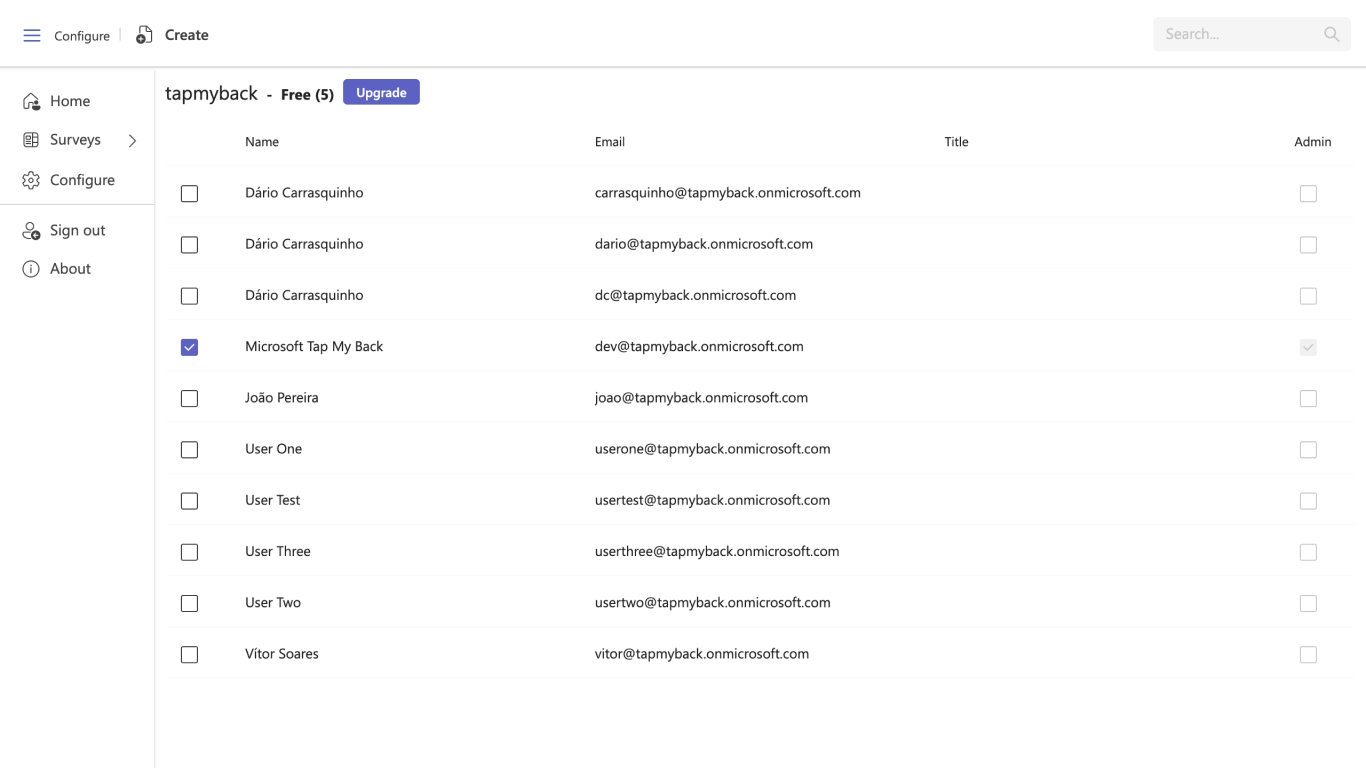Toggle Admin checkbox for User One
The height and width of the screenshot is (768, 1366).
(x=1308, y=450)
